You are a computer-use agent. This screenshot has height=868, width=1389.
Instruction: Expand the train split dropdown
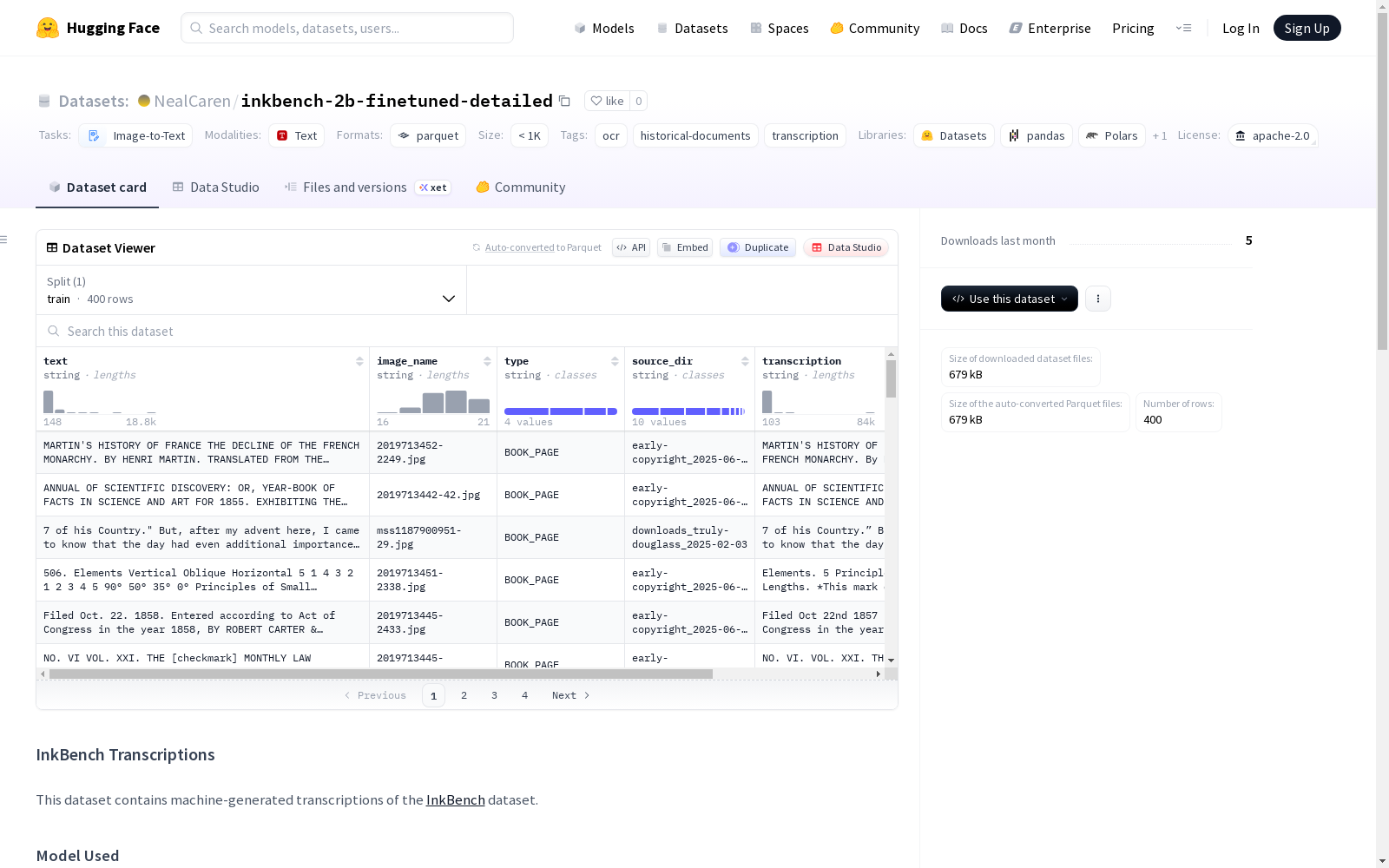coord(252,290)
